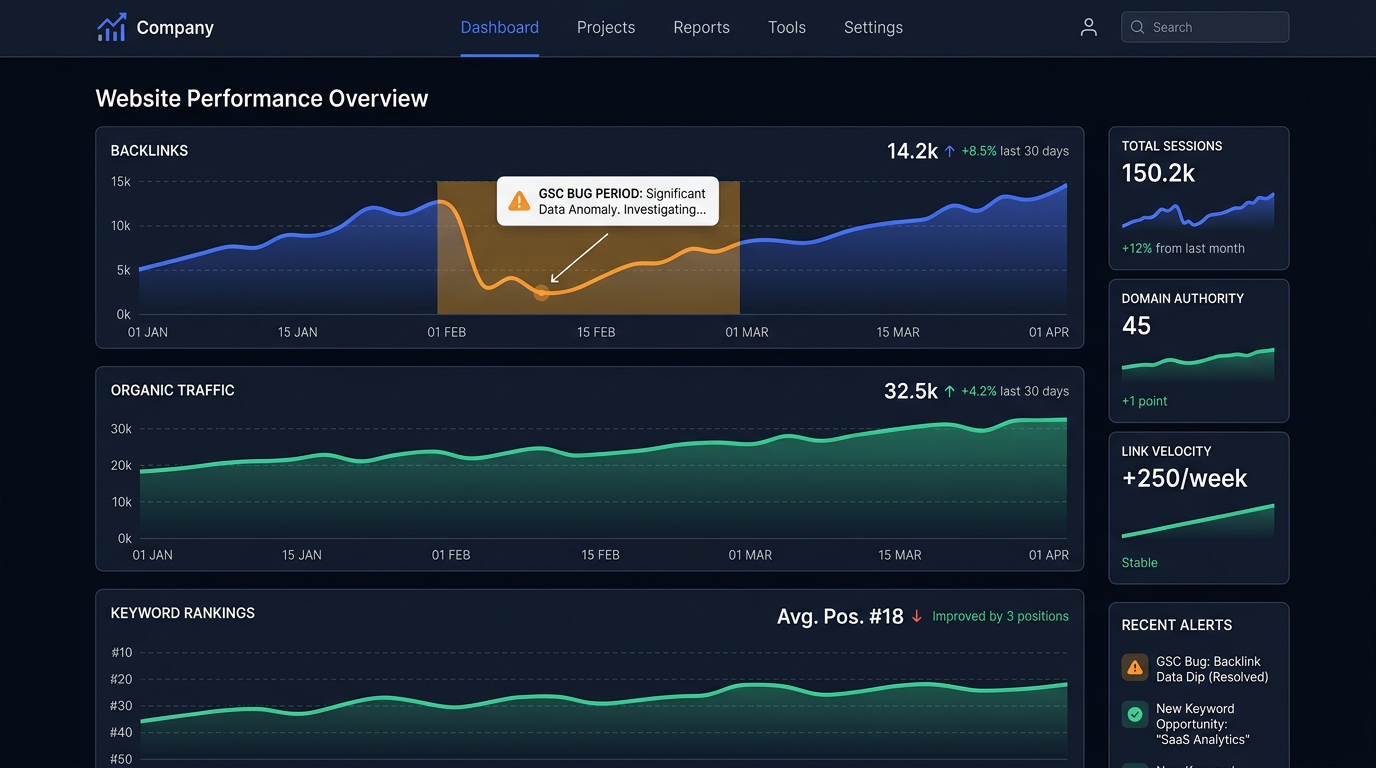Click the ORGANIC TRAFFIC card title
Screen dimensions: 1376x768
[173, 391]
